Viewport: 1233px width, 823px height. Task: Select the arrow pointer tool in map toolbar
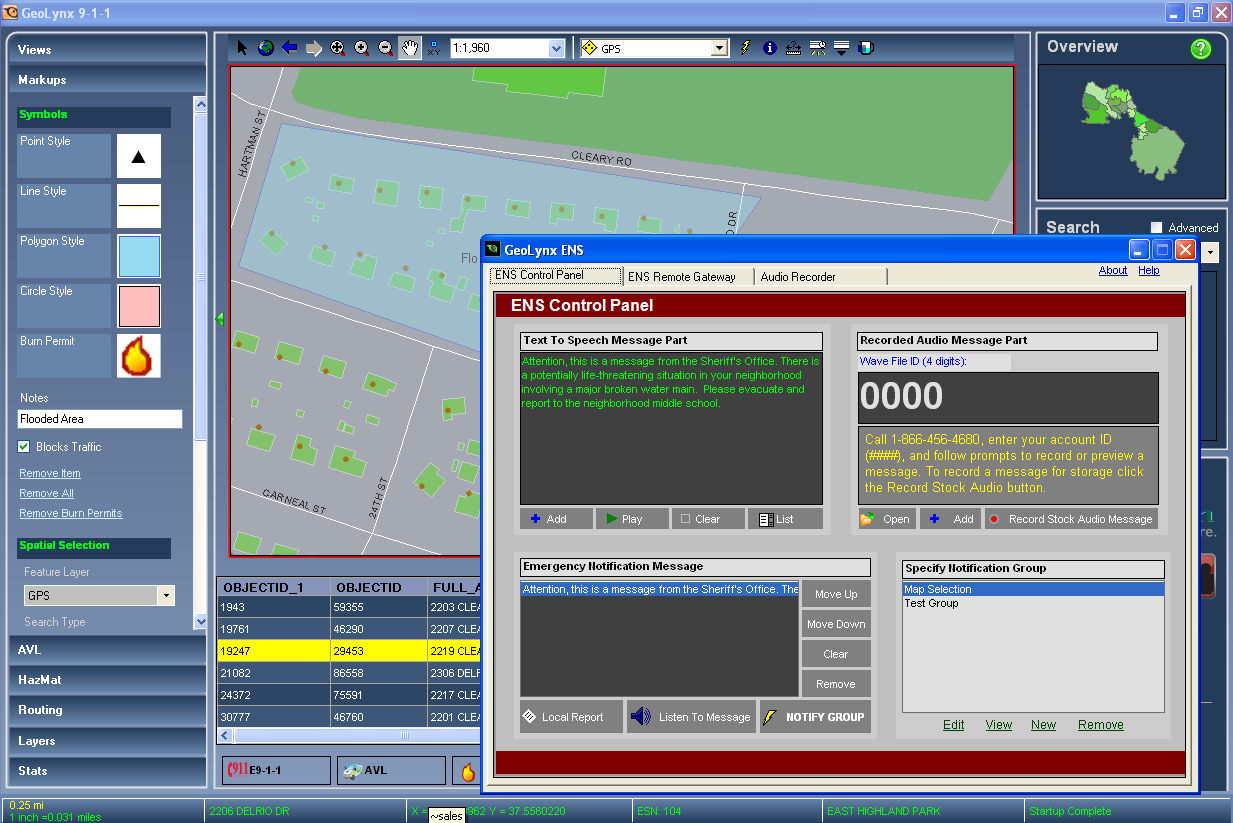(242, 48)
